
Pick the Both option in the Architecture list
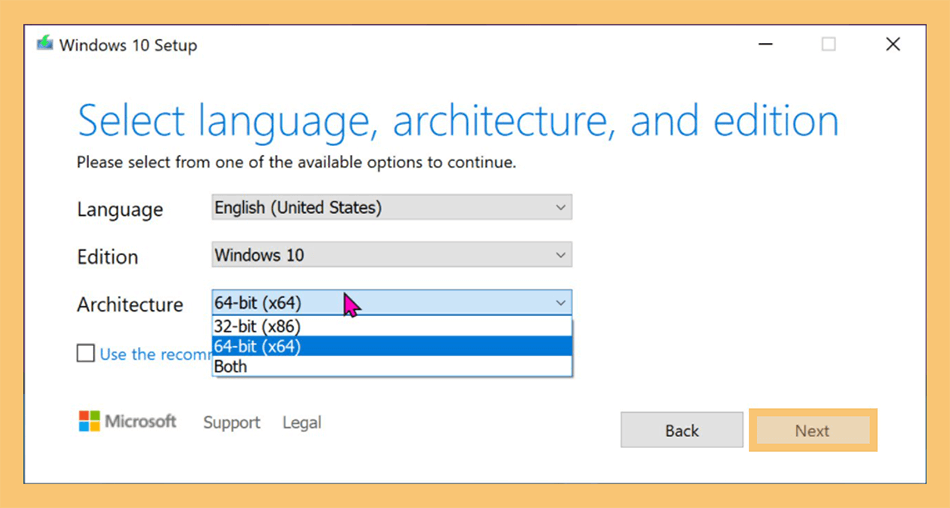(391, 366)
